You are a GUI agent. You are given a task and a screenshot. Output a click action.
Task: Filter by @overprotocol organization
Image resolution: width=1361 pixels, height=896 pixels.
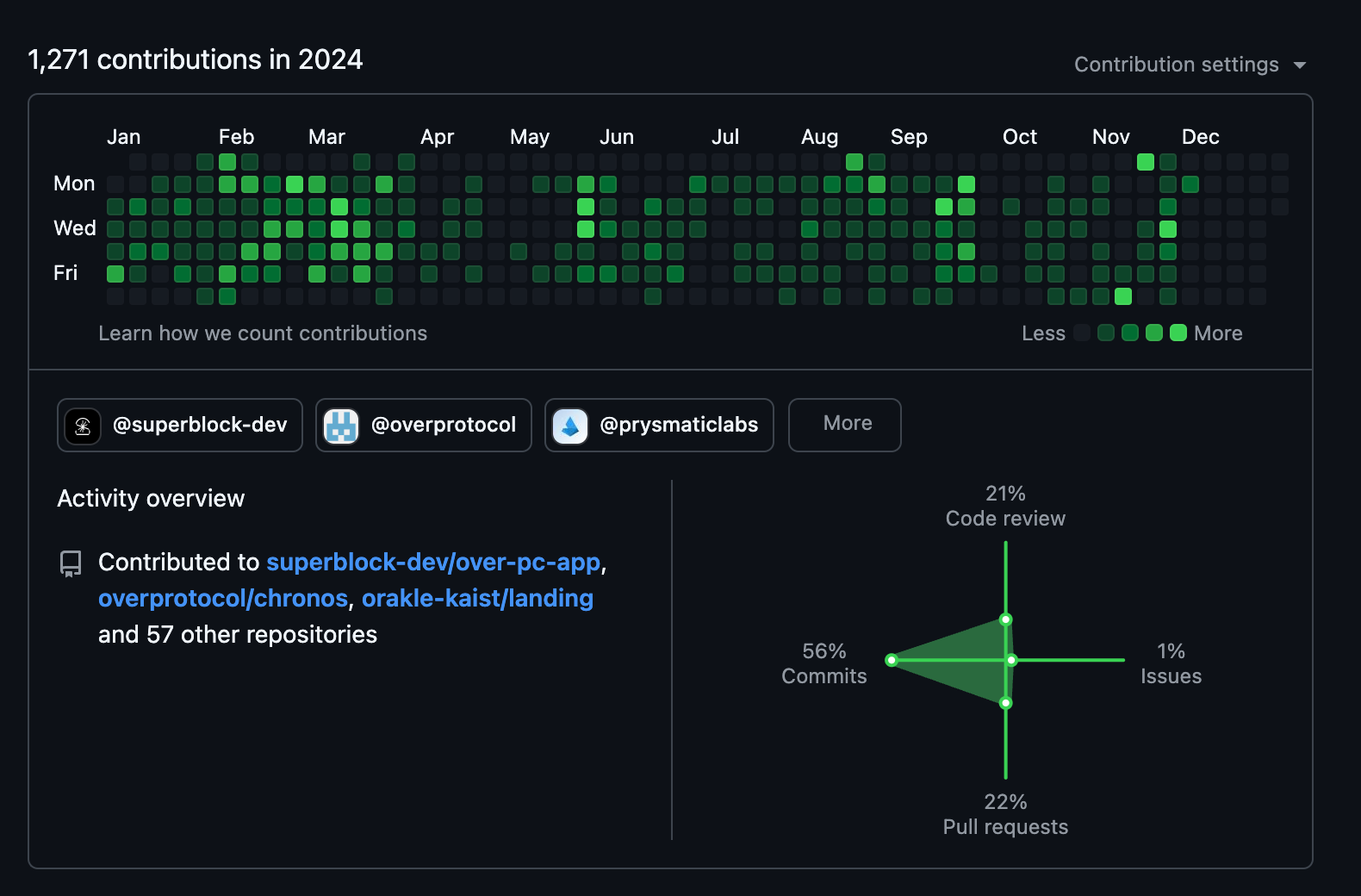[x=424, y=425]
